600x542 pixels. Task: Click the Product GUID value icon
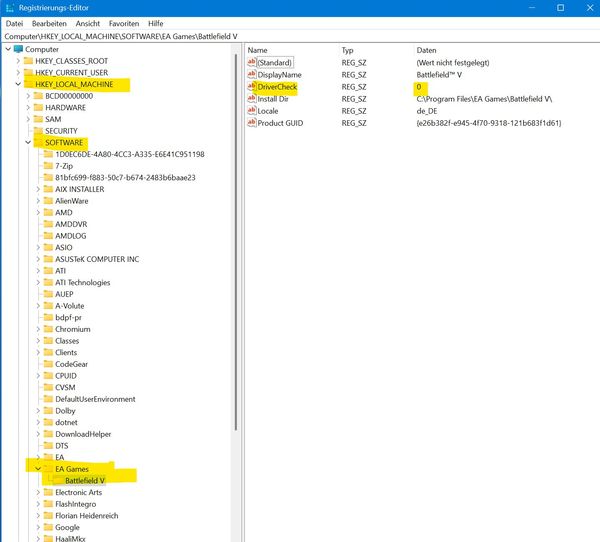pos(252,123)
